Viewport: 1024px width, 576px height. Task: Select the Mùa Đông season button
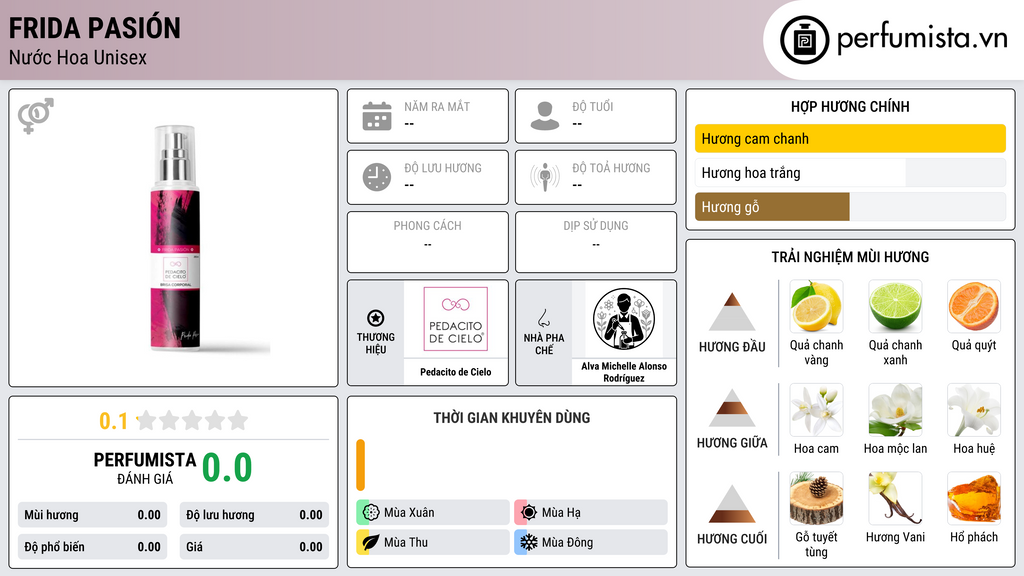[x=591, y=542]
